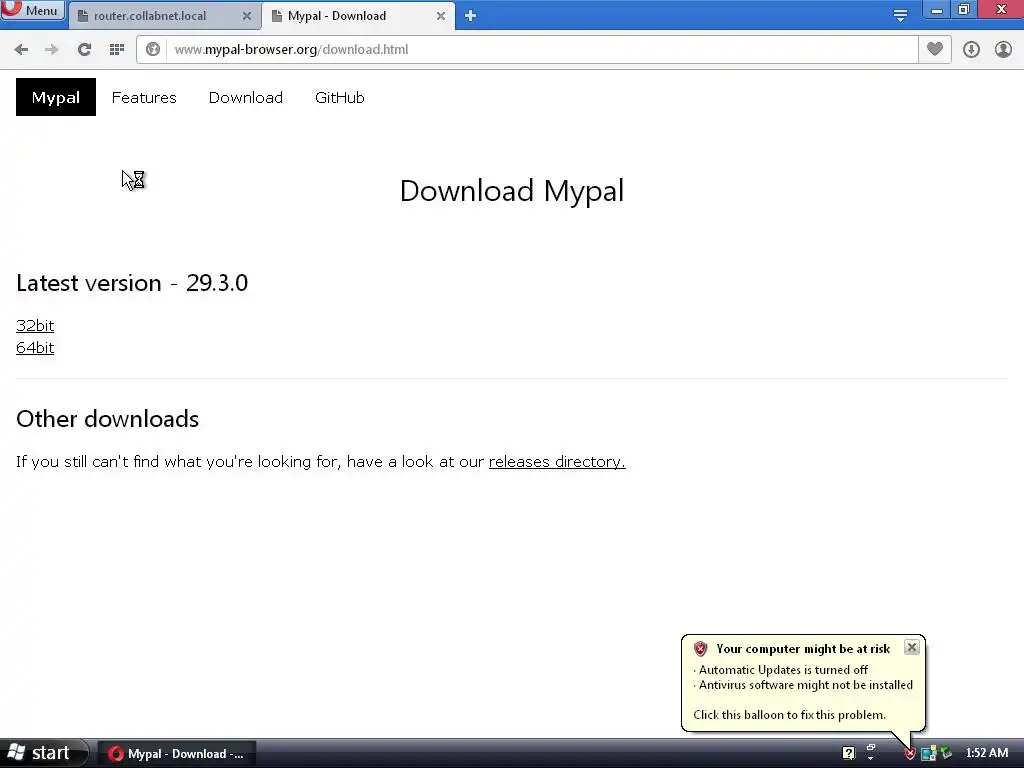Viewport: 1024px width, 768px height.
Task: Open the tab list menu icon
Action: (900, 16)
